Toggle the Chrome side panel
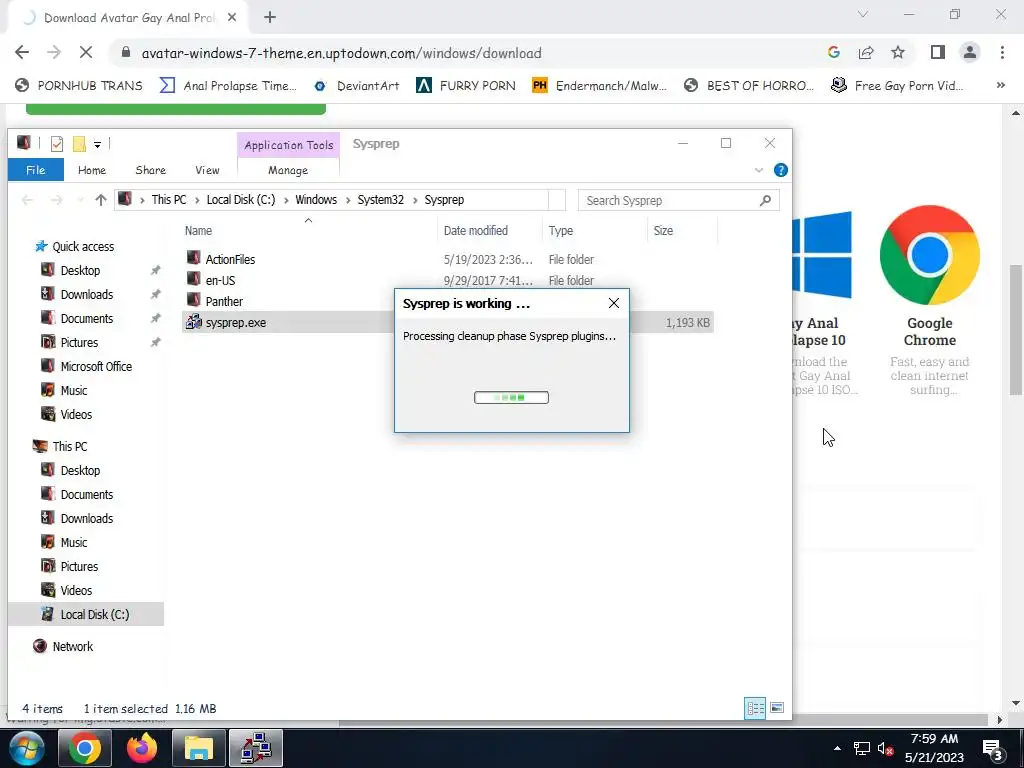 coord(938,53)
